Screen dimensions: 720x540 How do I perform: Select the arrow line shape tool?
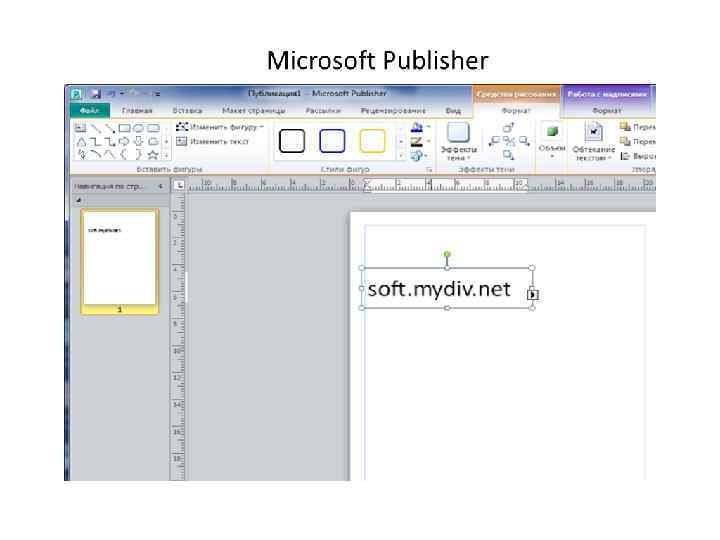(110, 128)
